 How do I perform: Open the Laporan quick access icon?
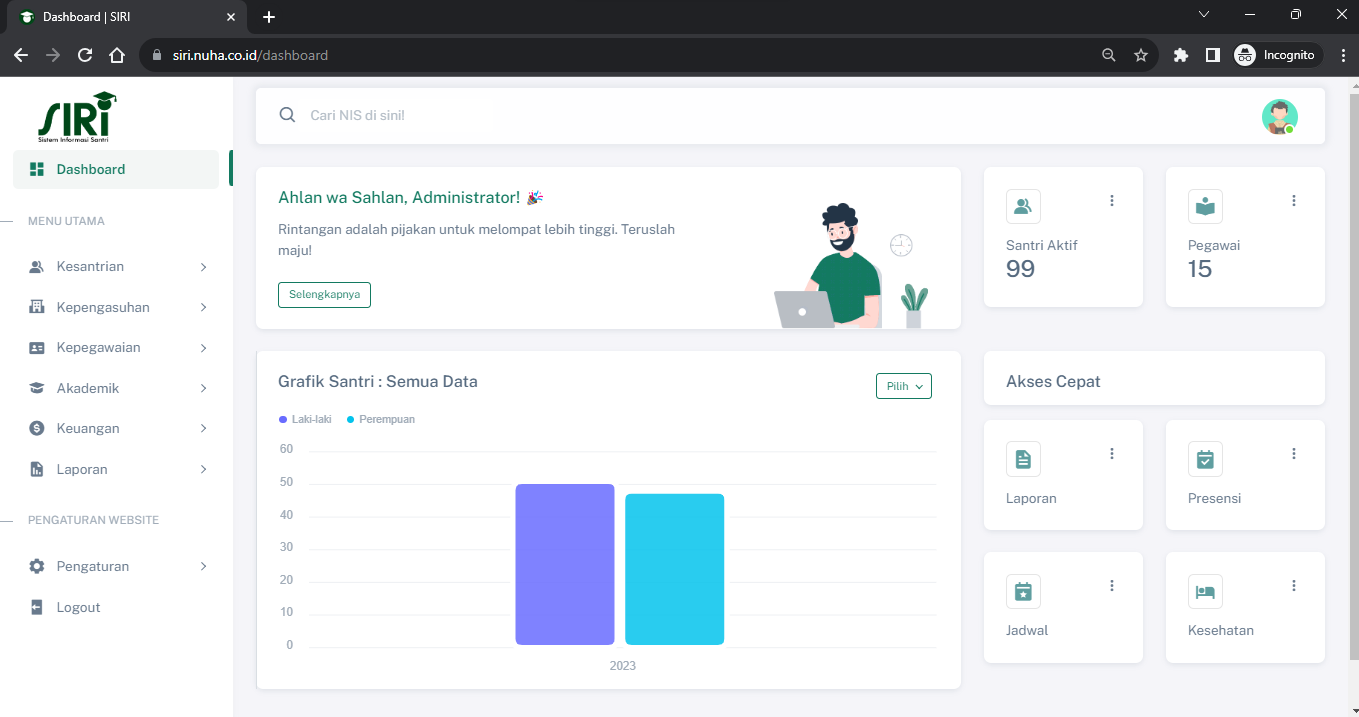tap(1023, 459)
